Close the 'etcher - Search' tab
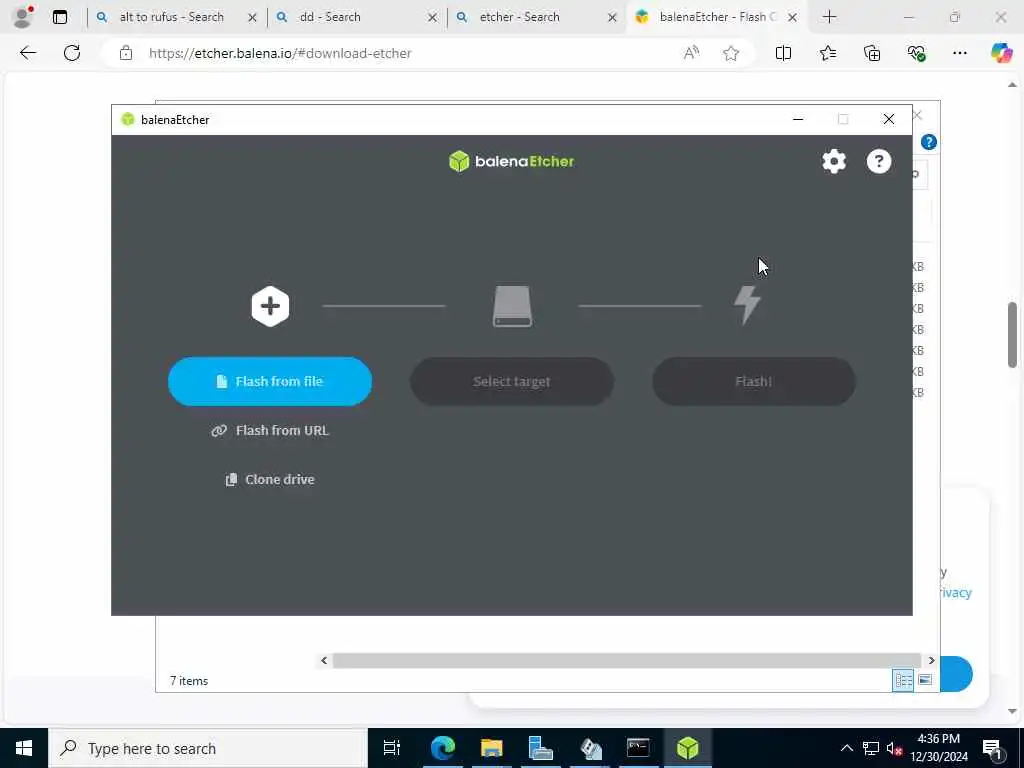The image size is (1024, 768). [612, 18]
